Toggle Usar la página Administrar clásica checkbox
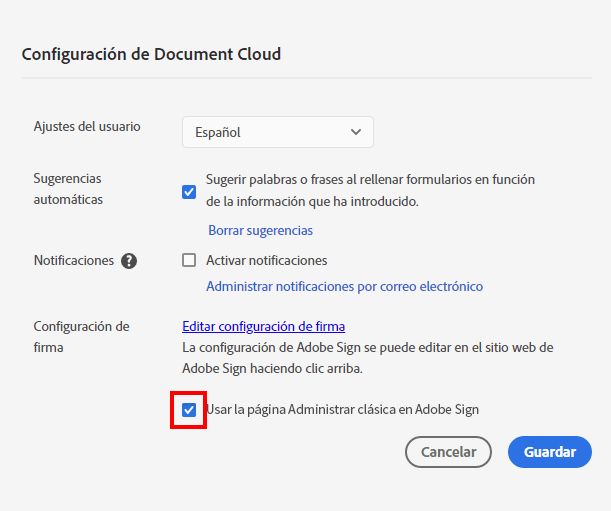 pos(189,410)
